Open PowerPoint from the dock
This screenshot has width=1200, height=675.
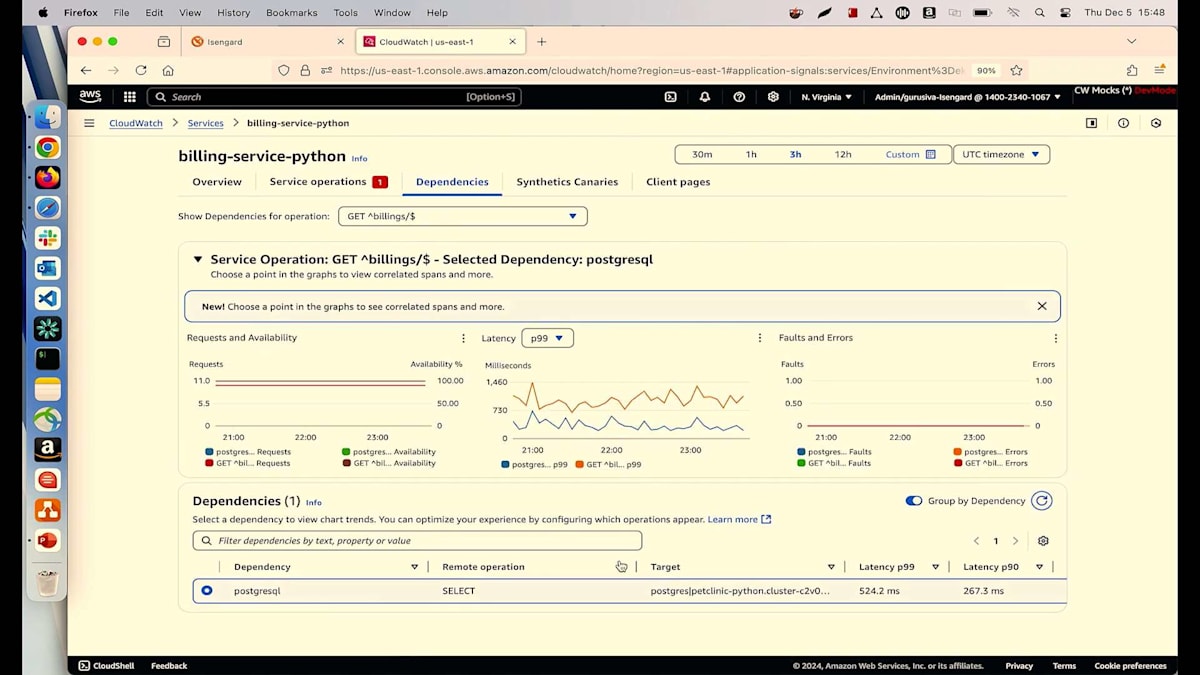47,540
